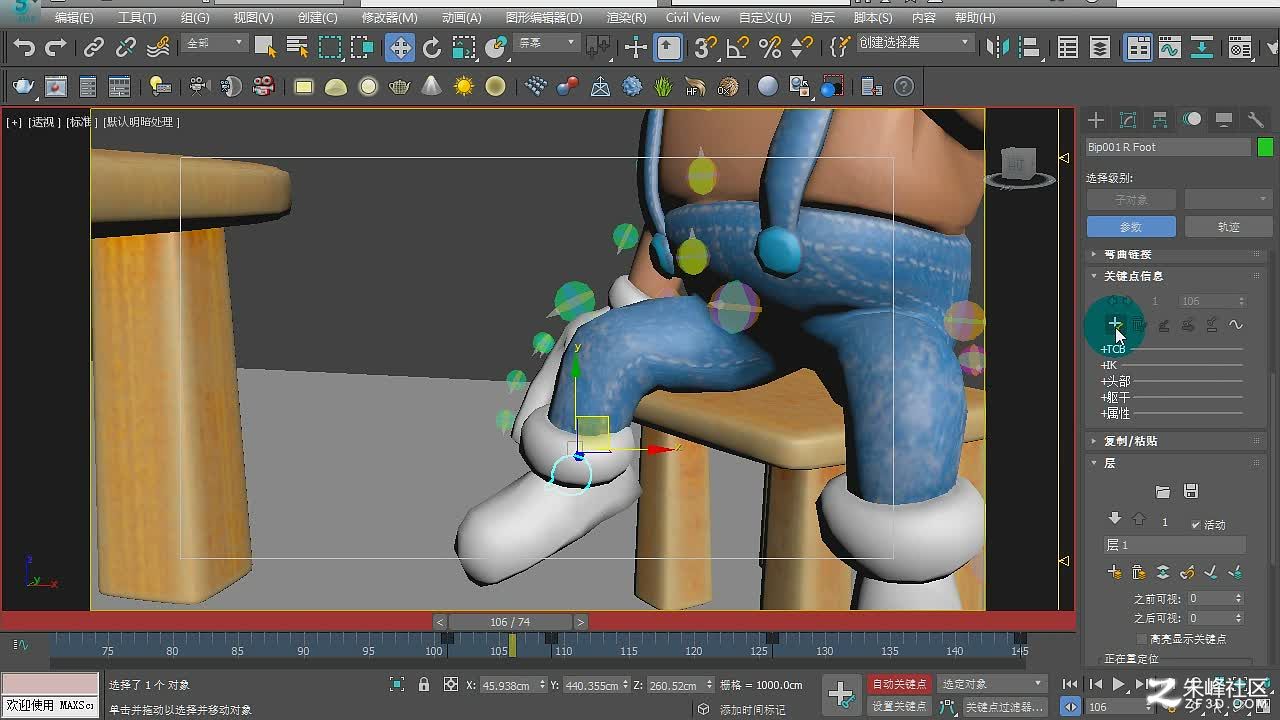
Task: Click the help question mark icon
Action: pyautogui.click(x=904, y=87)
